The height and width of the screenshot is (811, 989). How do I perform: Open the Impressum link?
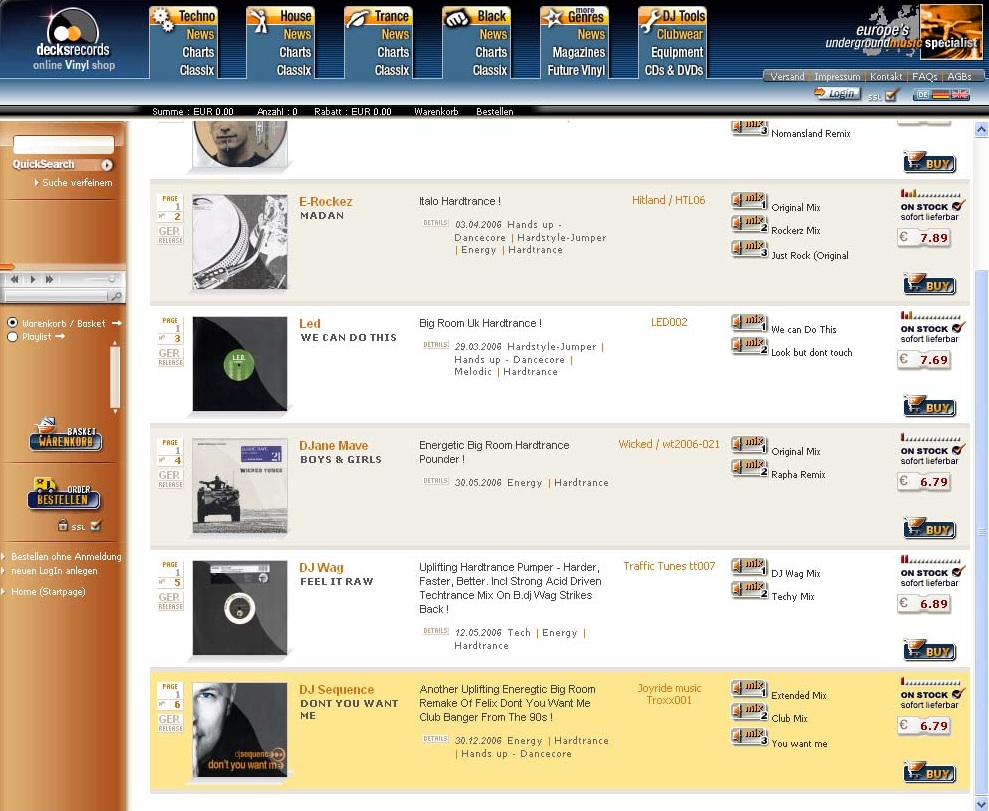point(837,76)
